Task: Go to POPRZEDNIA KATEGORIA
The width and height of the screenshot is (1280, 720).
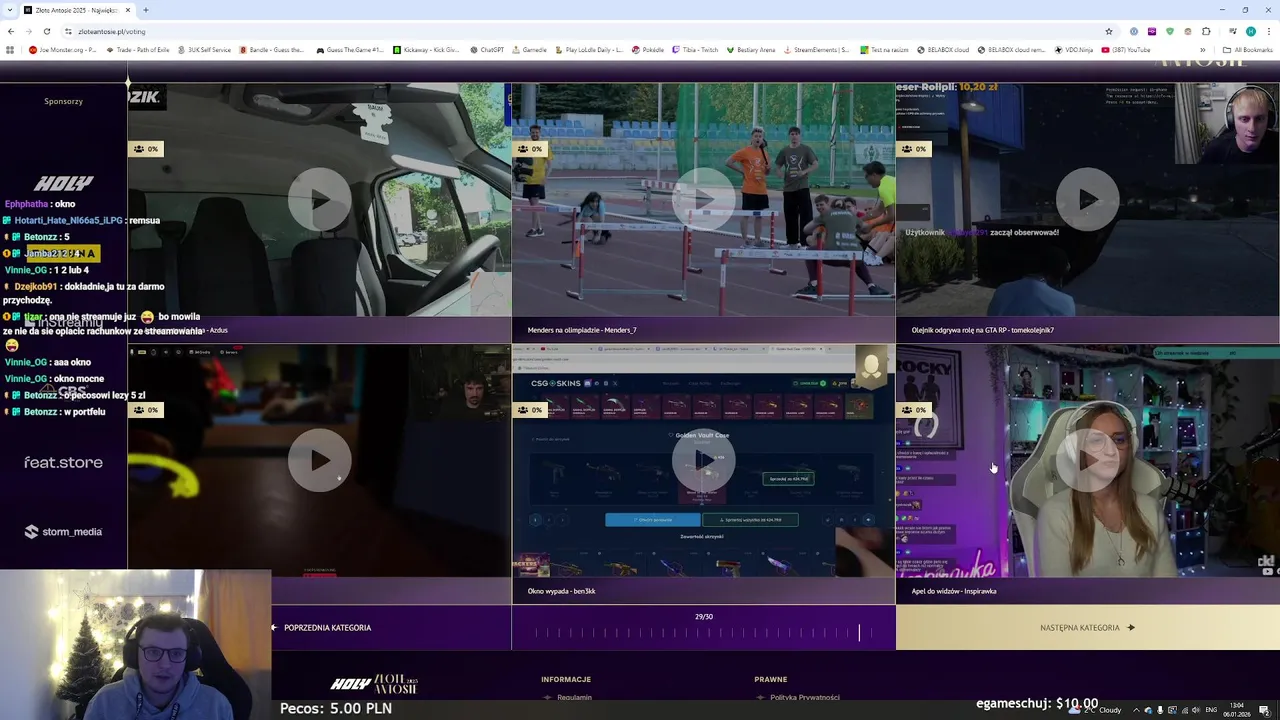Action: coord(321,628)
